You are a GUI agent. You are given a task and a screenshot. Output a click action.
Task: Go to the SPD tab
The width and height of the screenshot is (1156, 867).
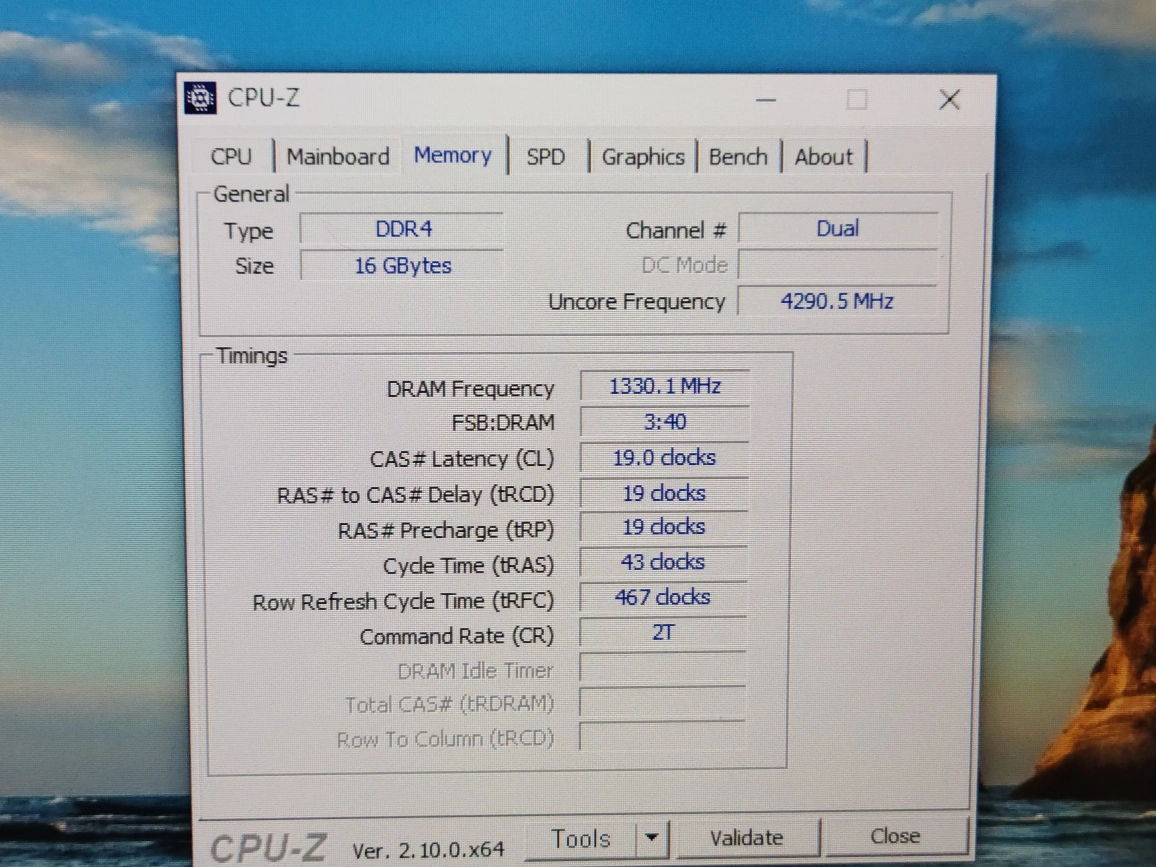click(x=545, y=157)
